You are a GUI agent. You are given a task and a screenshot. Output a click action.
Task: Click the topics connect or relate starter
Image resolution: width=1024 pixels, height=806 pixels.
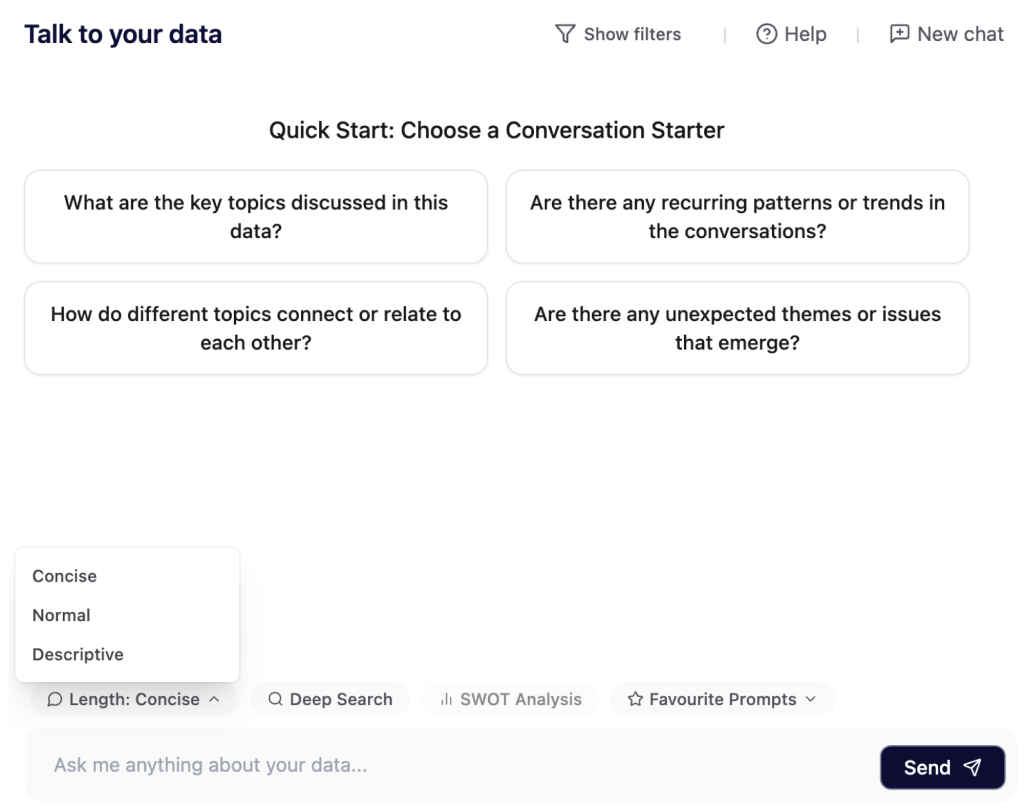tap(256, 328)
